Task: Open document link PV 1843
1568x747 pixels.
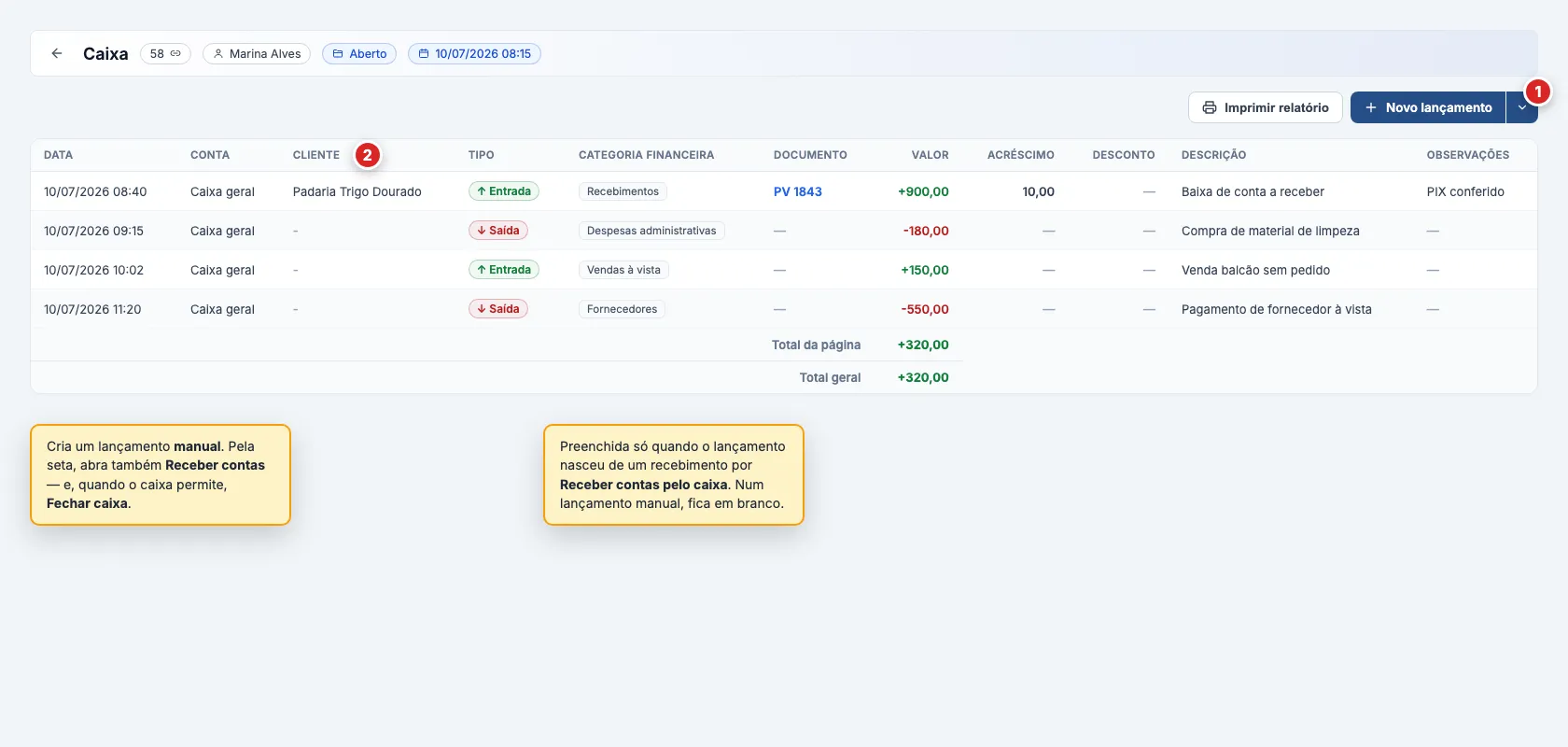Action: click(x=798, y=191)
